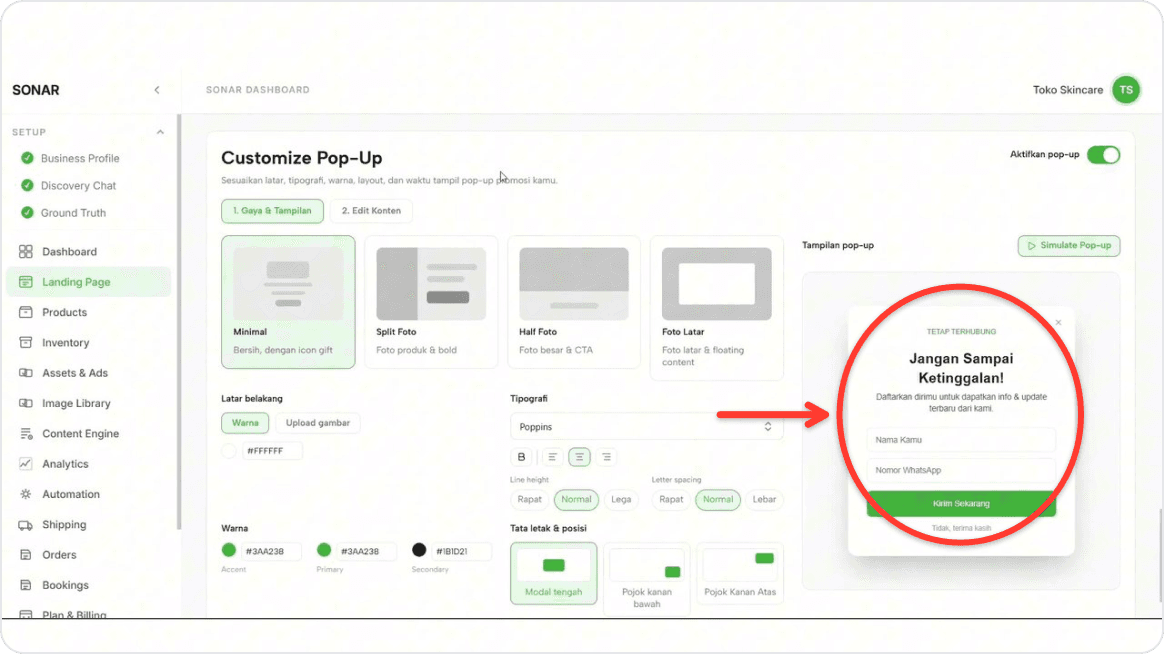Choose Upload gambar background option

[x=318, y=423]
